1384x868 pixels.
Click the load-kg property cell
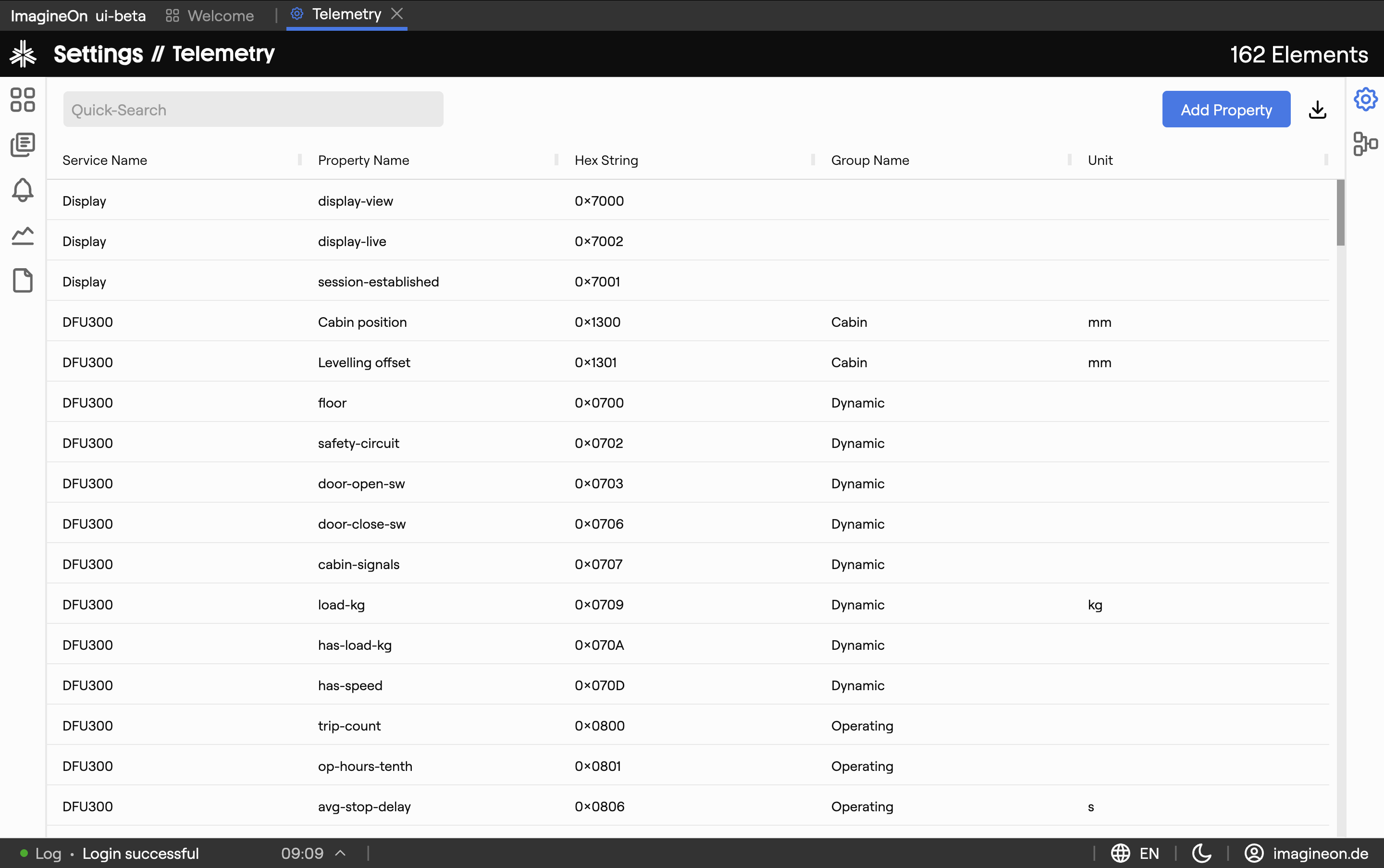tap(341, 605)
